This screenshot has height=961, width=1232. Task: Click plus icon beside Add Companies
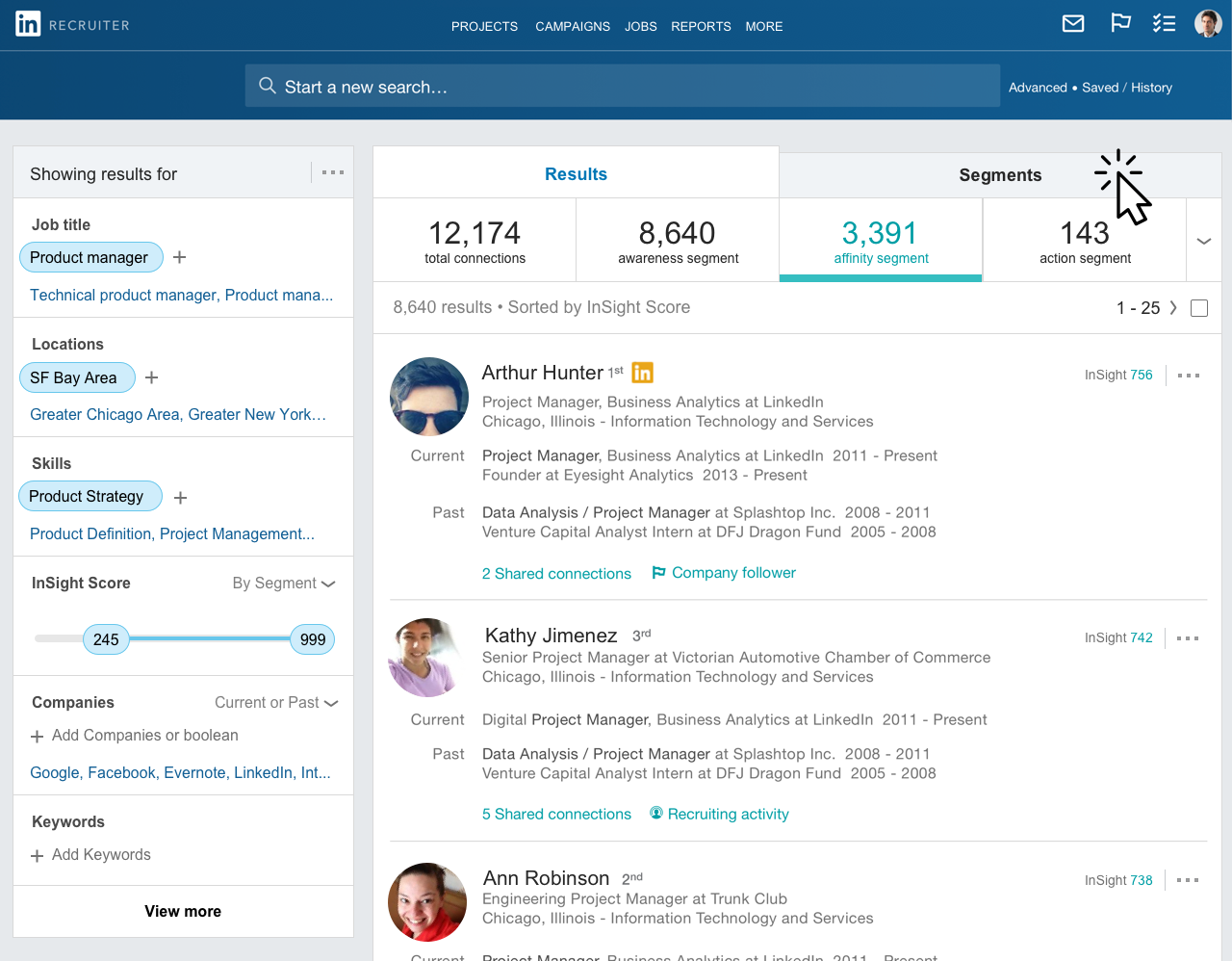(x=38, y=737)
